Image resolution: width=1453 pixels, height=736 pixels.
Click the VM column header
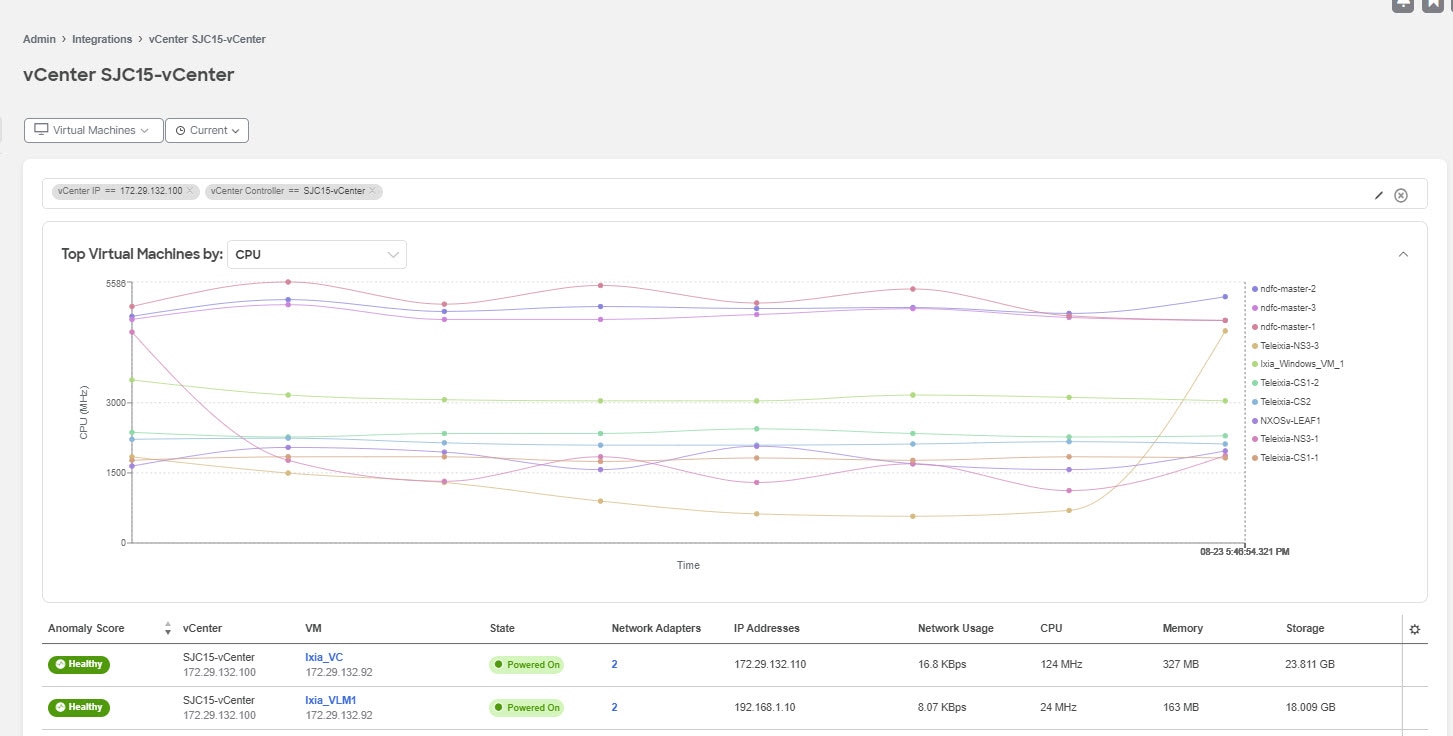pyautogui.click(x=313, y=629)
